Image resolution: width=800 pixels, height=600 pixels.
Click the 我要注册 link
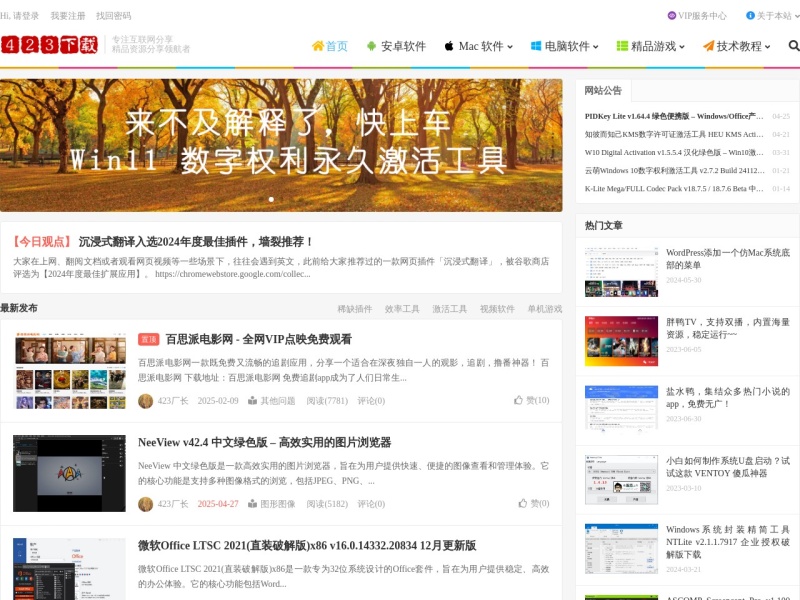coord(68,16)
